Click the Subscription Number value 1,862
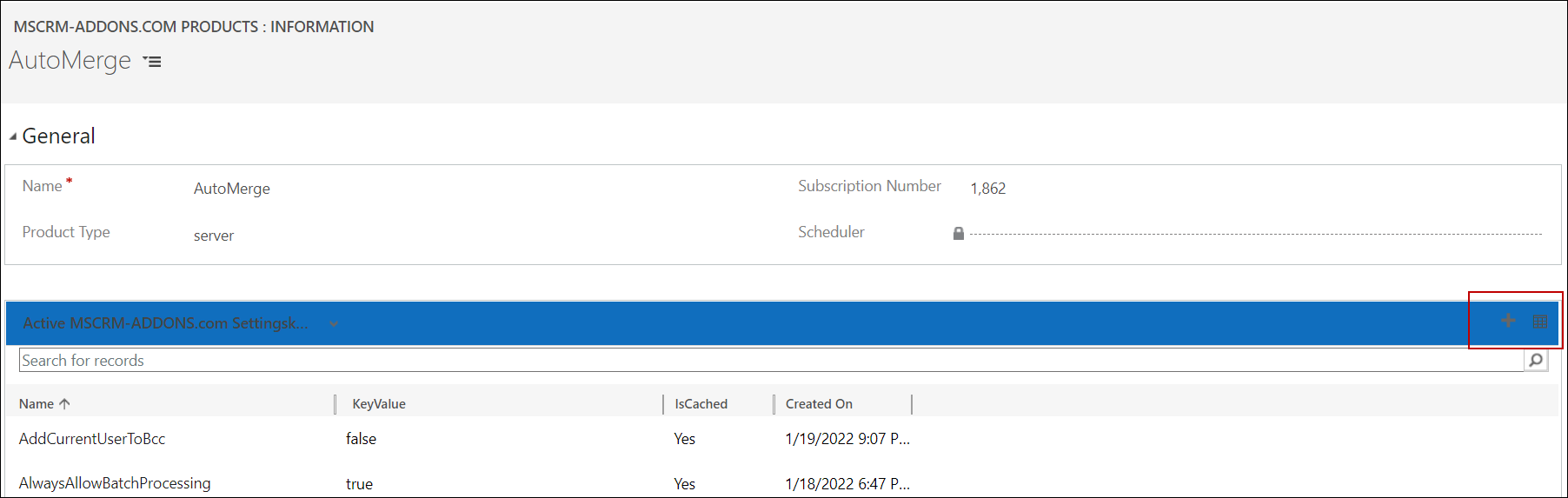Image resolution: width=1568 pixels, height=498 pixels. (x=988, y=189)
